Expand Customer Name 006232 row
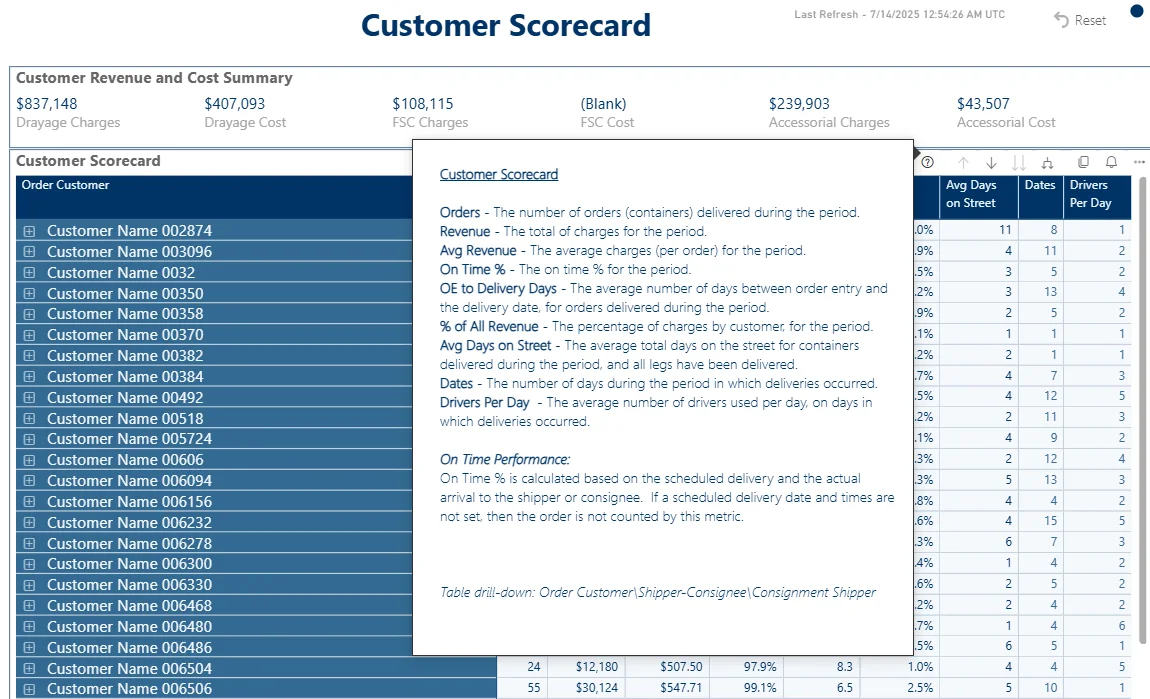The width and height of the screenshot is (1150, 699). [x=29, y=523]
